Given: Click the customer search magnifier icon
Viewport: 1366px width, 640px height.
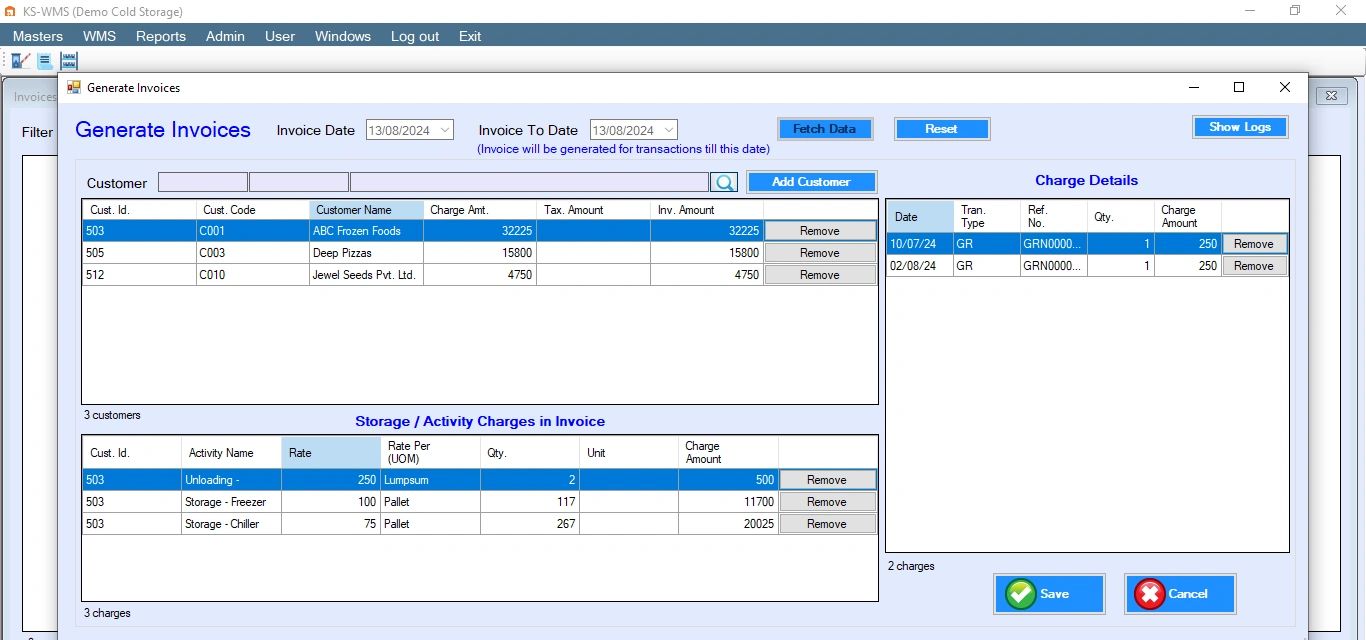Looking at the screenshot, I should pos(724,181).
